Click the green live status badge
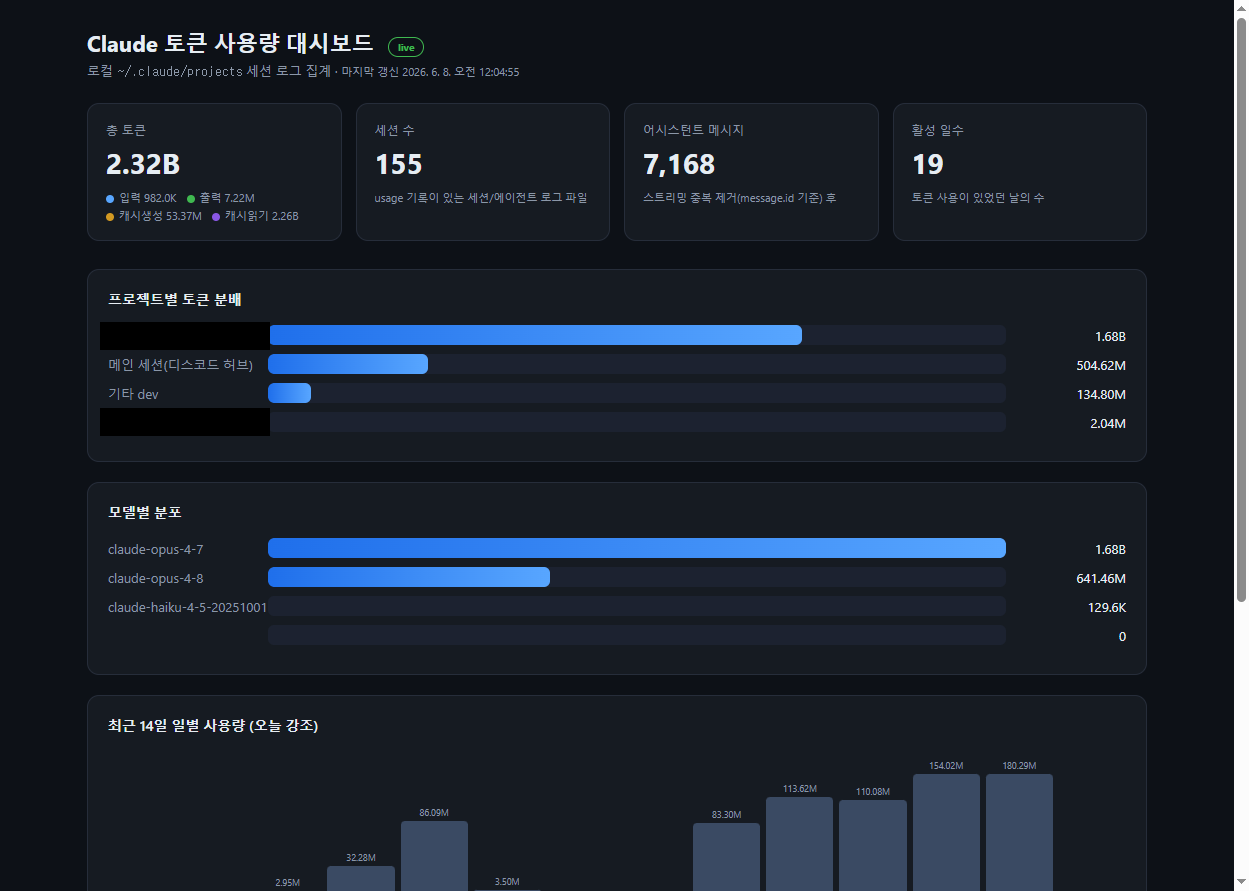 pyautogui.click(x=406, y=47)
